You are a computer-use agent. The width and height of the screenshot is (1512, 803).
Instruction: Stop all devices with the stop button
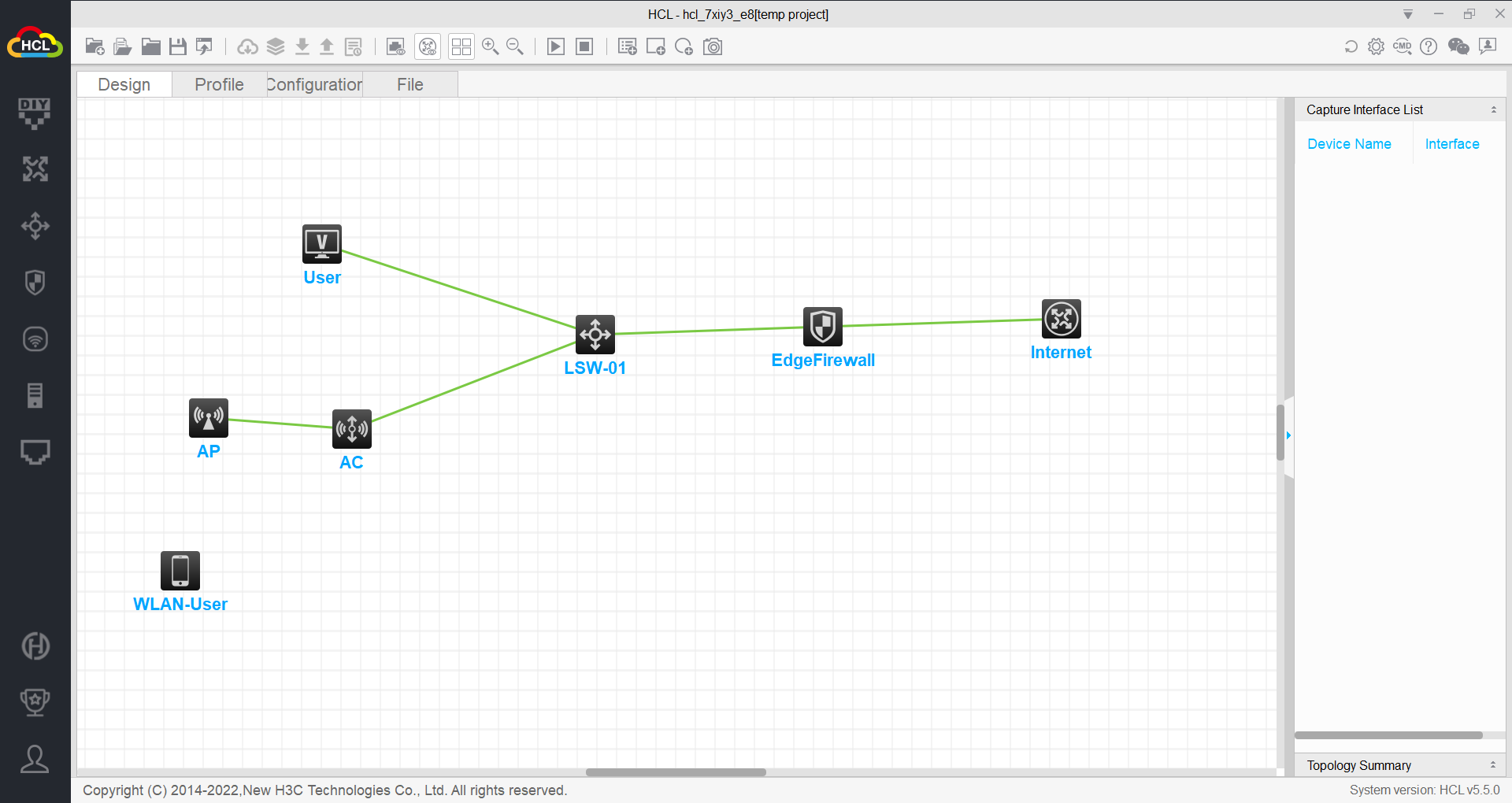tap(584, 46)
